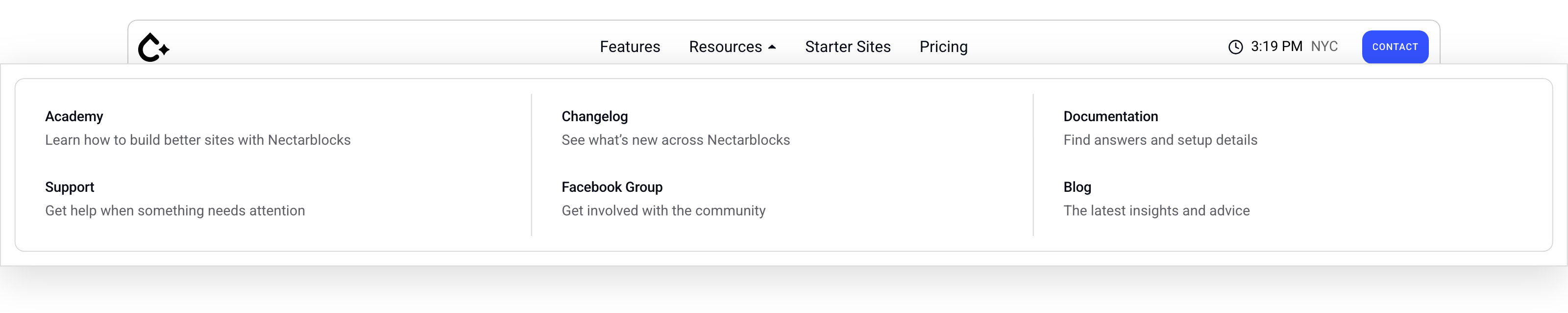Click 'Get involved with the community'
The height and width of the screenshot is (313, 1568).
pos(663,210)
